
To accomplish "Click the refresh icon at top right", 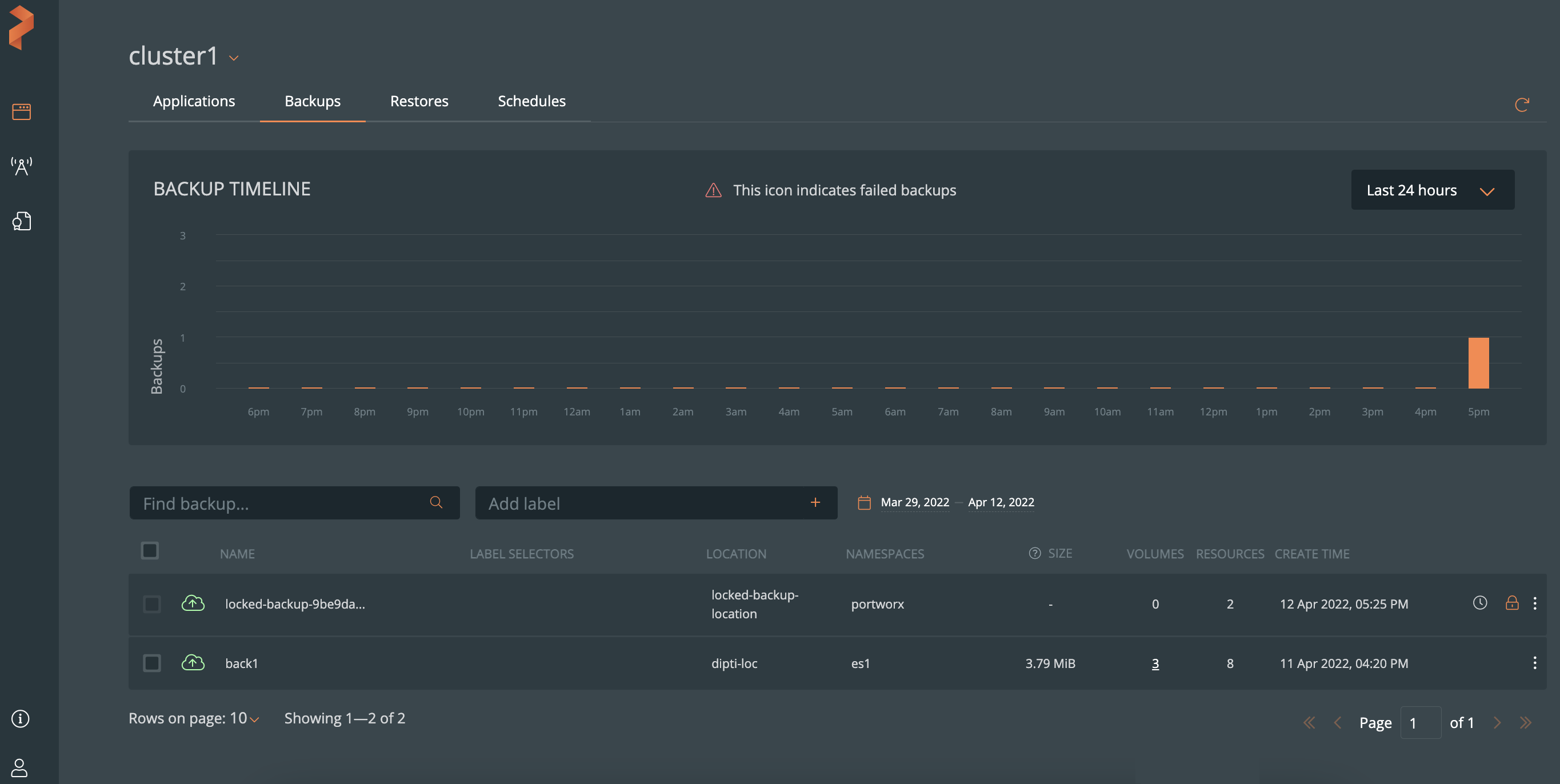I will pos(1521,105).
